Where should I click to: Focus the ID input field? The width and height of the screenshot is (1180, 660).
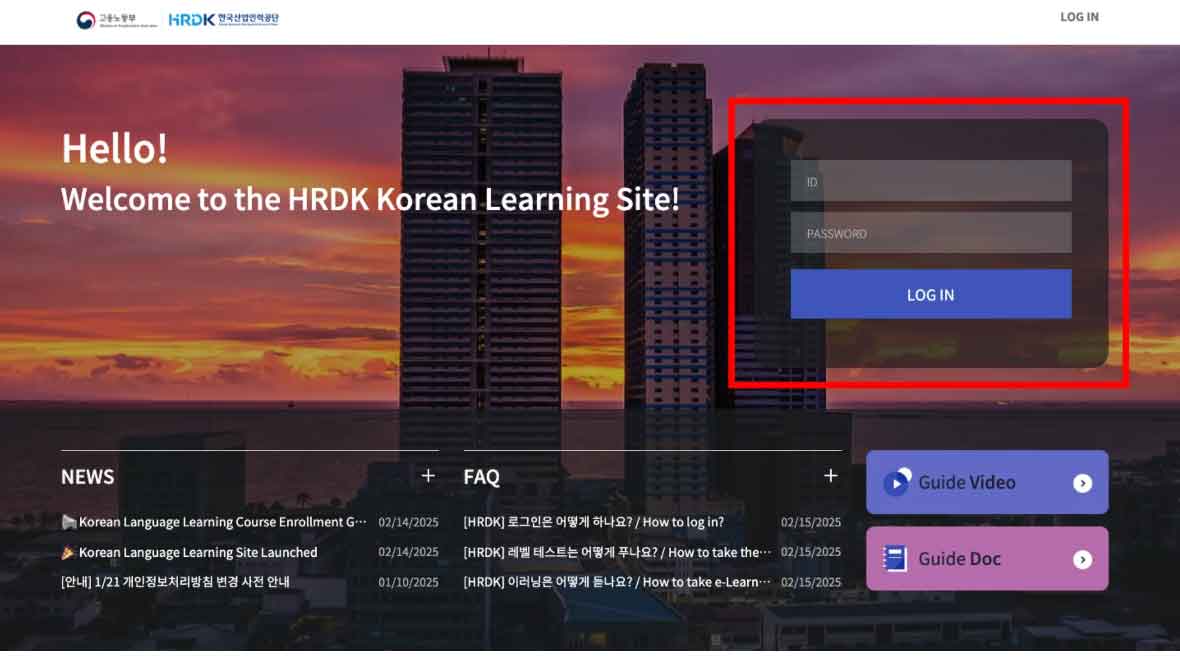(x=930, y=181)
